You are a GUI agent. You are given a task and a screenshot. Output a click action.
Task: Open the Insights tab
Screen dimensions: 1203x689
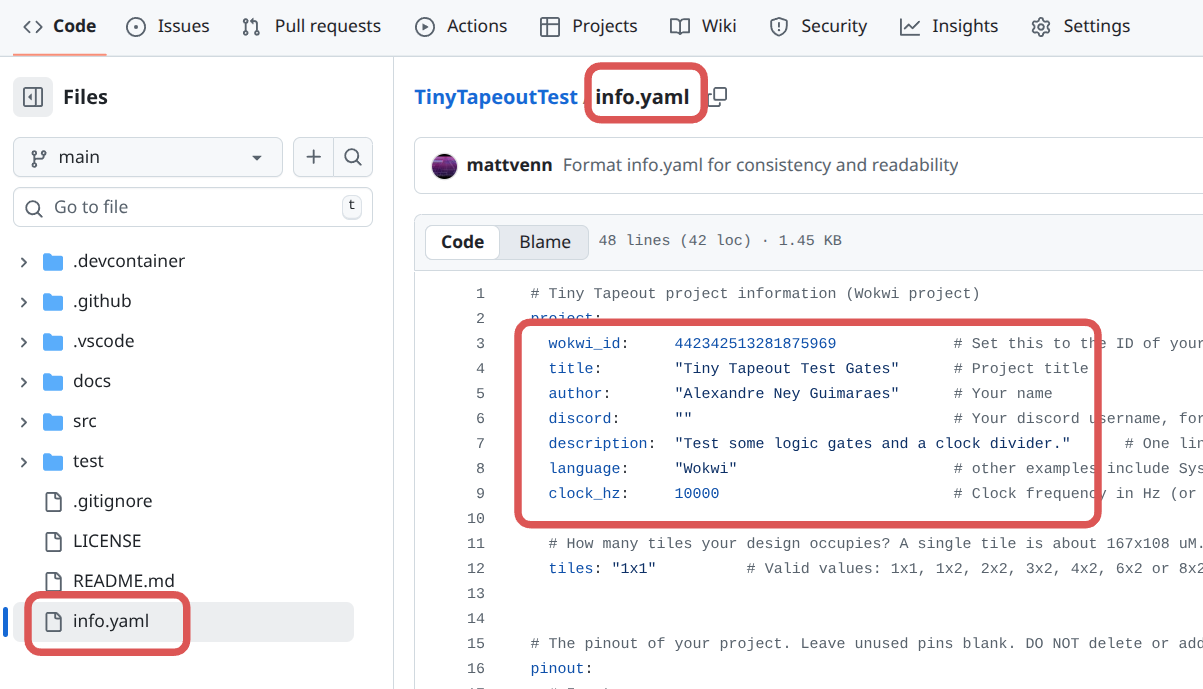[x=949, y=27]
